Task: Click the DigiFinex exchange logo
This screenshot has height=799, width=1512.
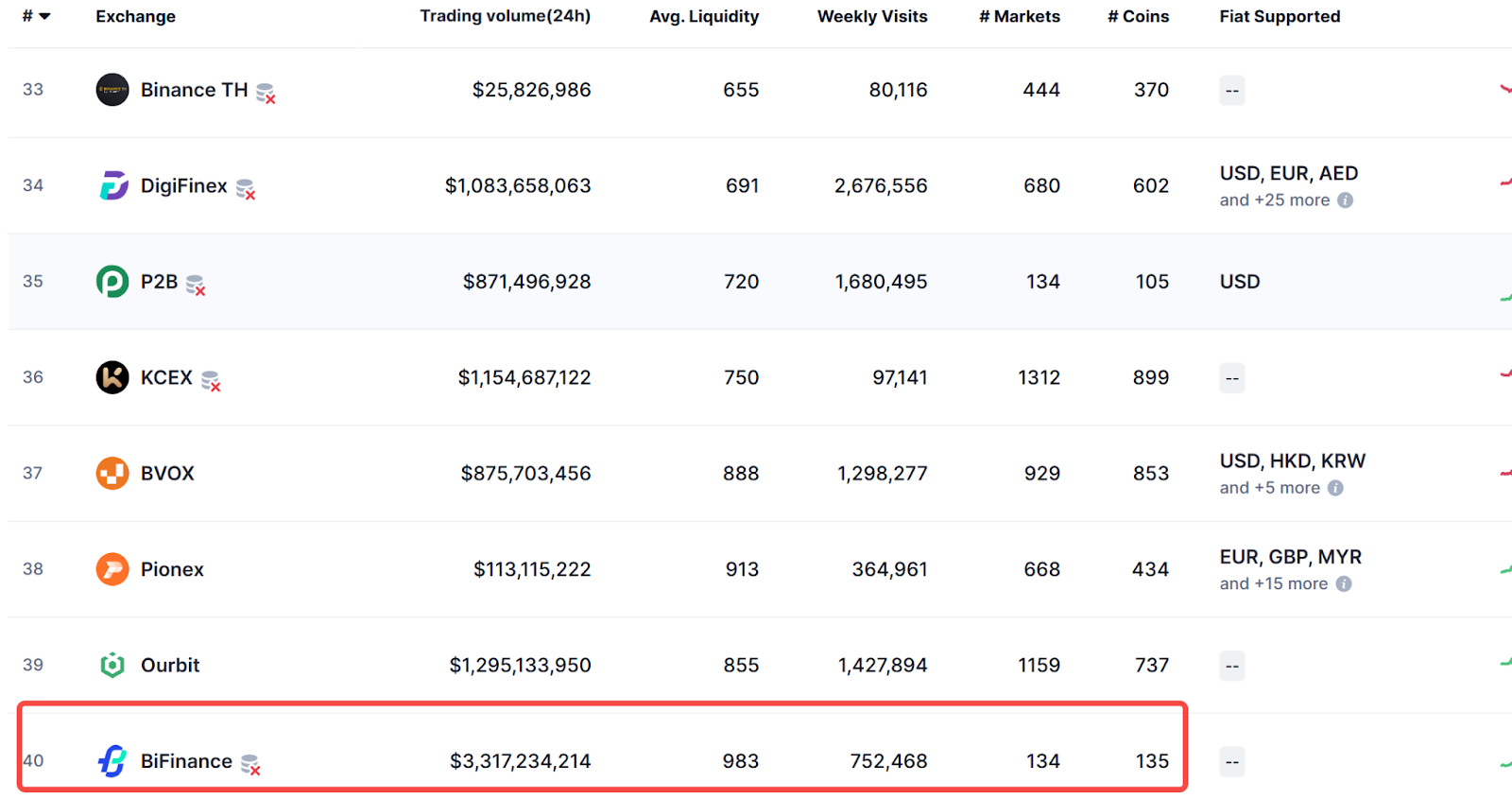Action: pos(112,185)
